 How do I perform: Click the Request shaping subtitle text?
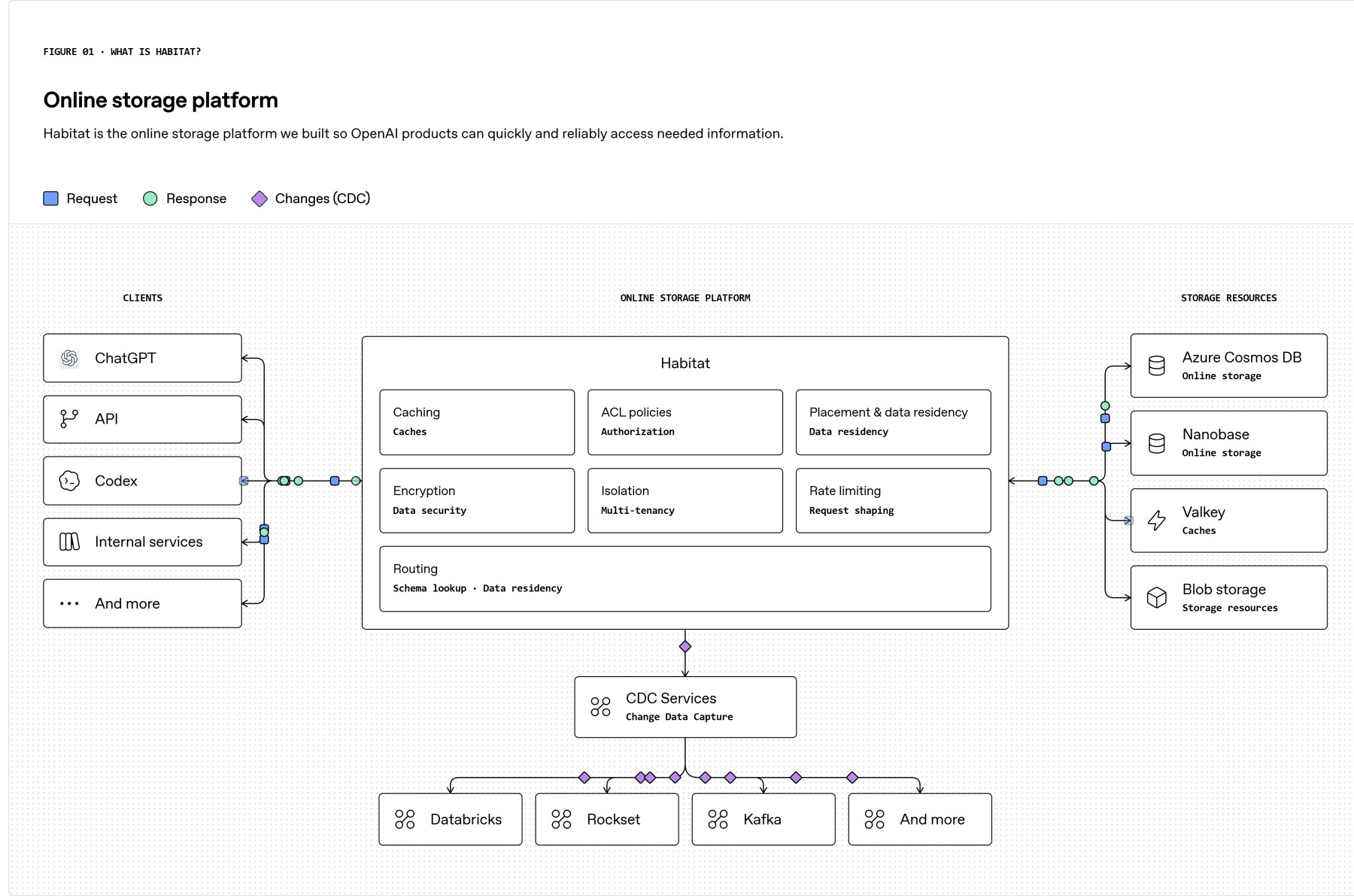(852, 510)
